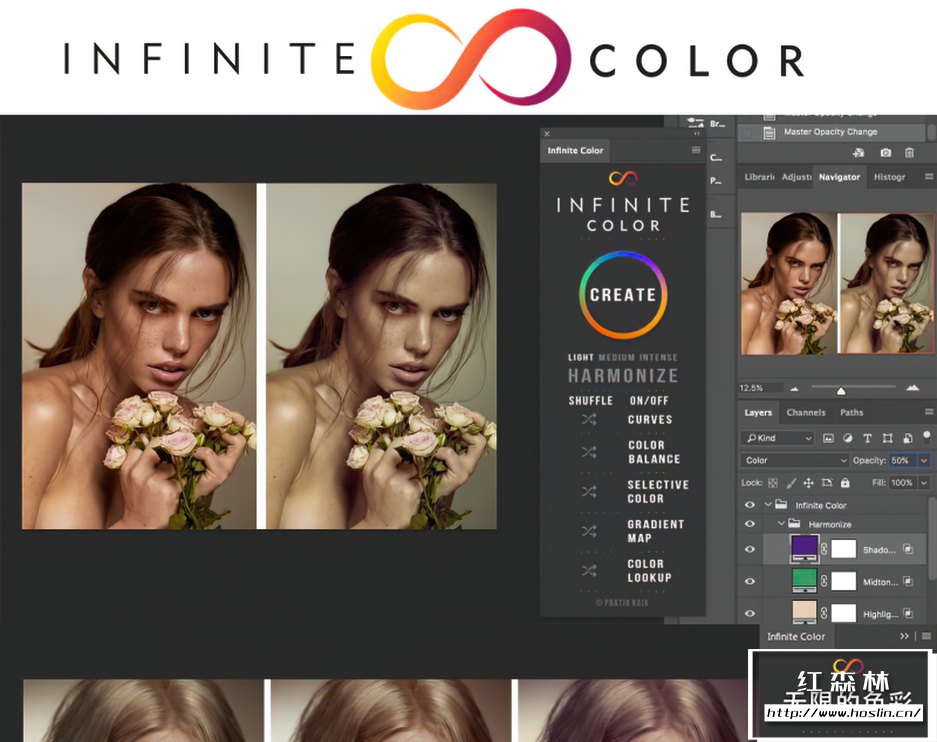Lock all layer attributes
Screen dimensions: 937x742
point(845,483)
